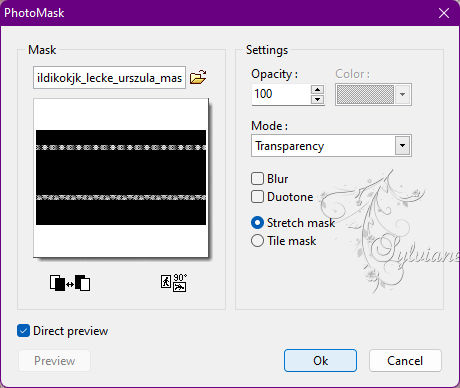Screen dimensions: 460x388
Task: Click the mask filename text field
Action: pos(109,78)
